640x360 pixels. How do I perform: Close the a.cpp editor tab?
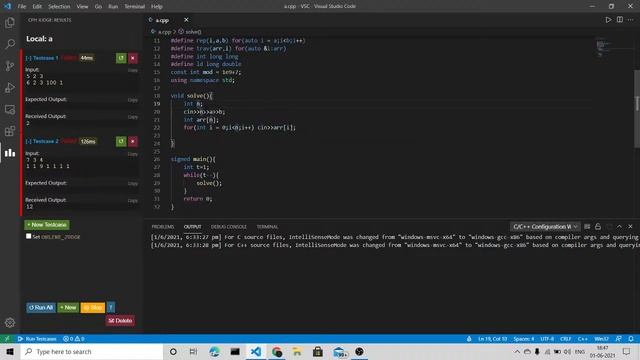[186, 20]
